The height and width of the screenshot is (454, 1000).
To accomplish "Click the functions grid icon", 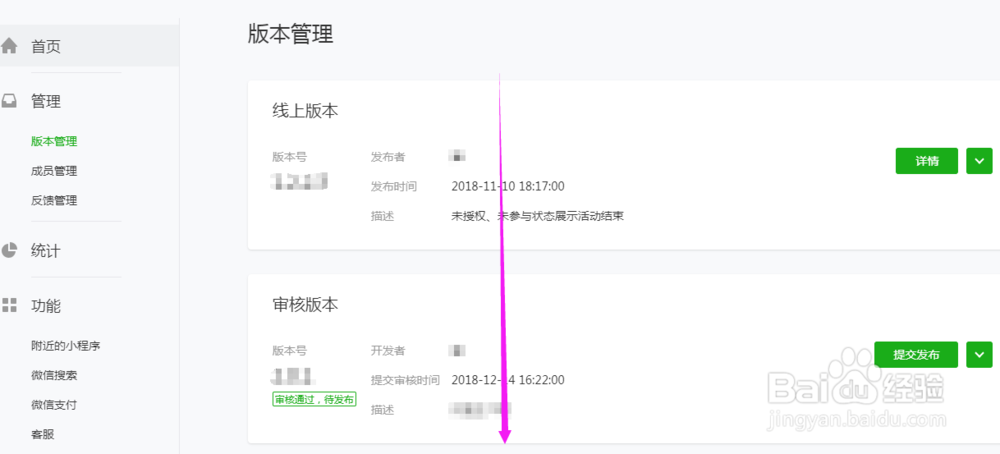I will [x=9, y=305].
